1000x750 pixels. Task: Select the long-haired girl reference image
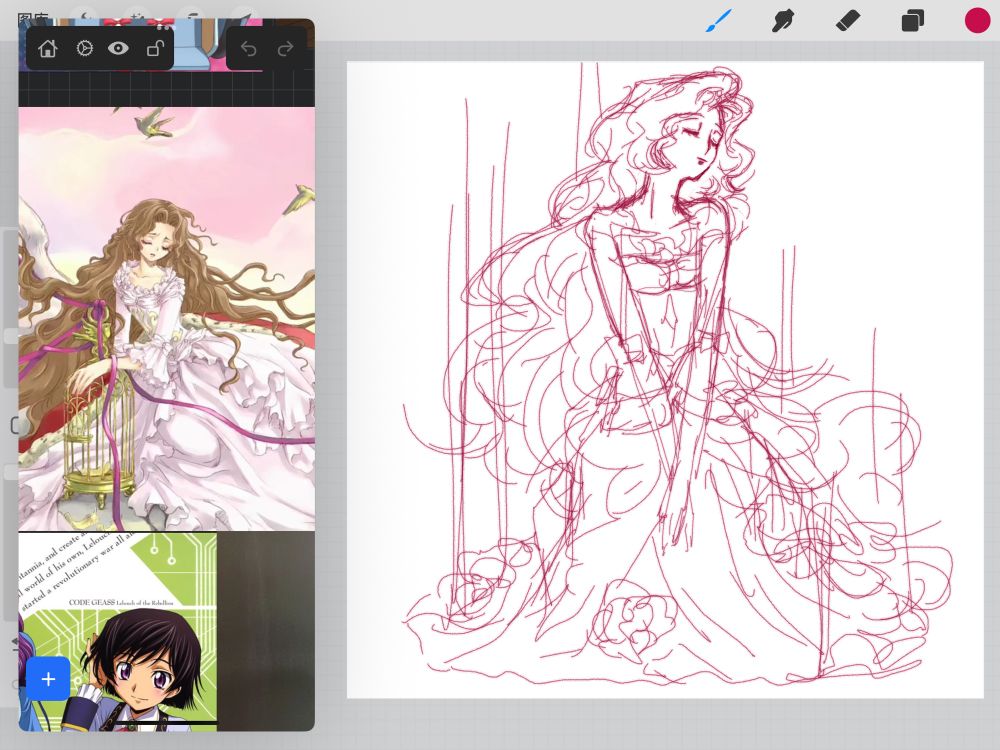point(166,319)
